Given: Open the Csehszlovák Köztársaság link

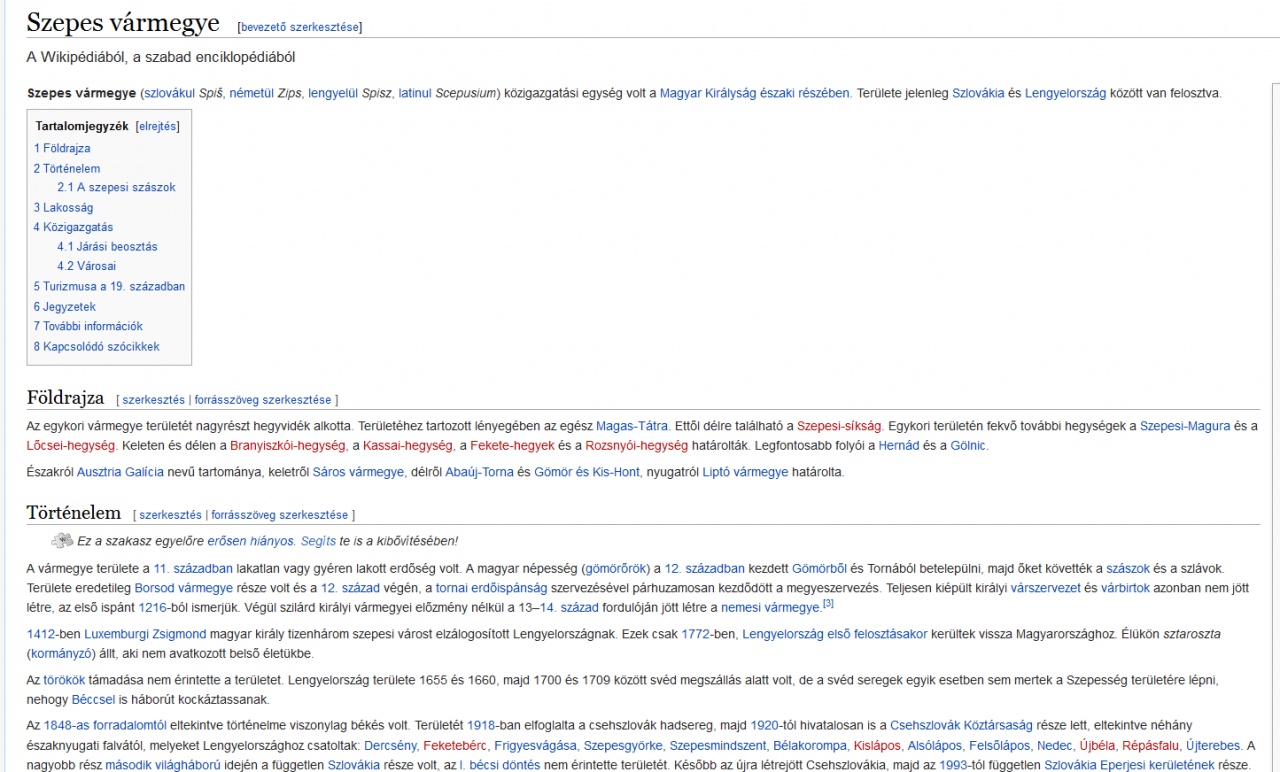Looking at the screenshot, I should (961, 725).
